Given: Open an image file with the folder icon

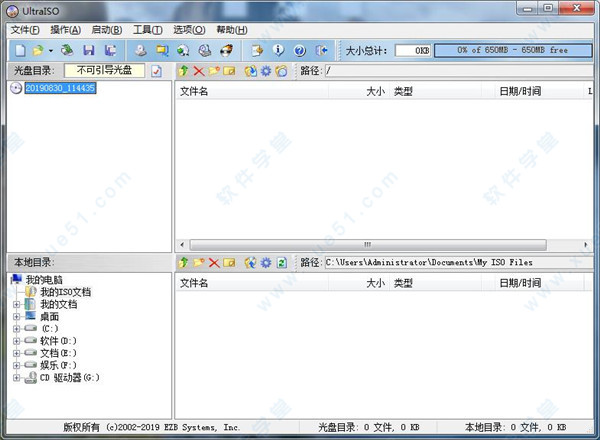Looking at the screenshot, I should coord(38,51).
